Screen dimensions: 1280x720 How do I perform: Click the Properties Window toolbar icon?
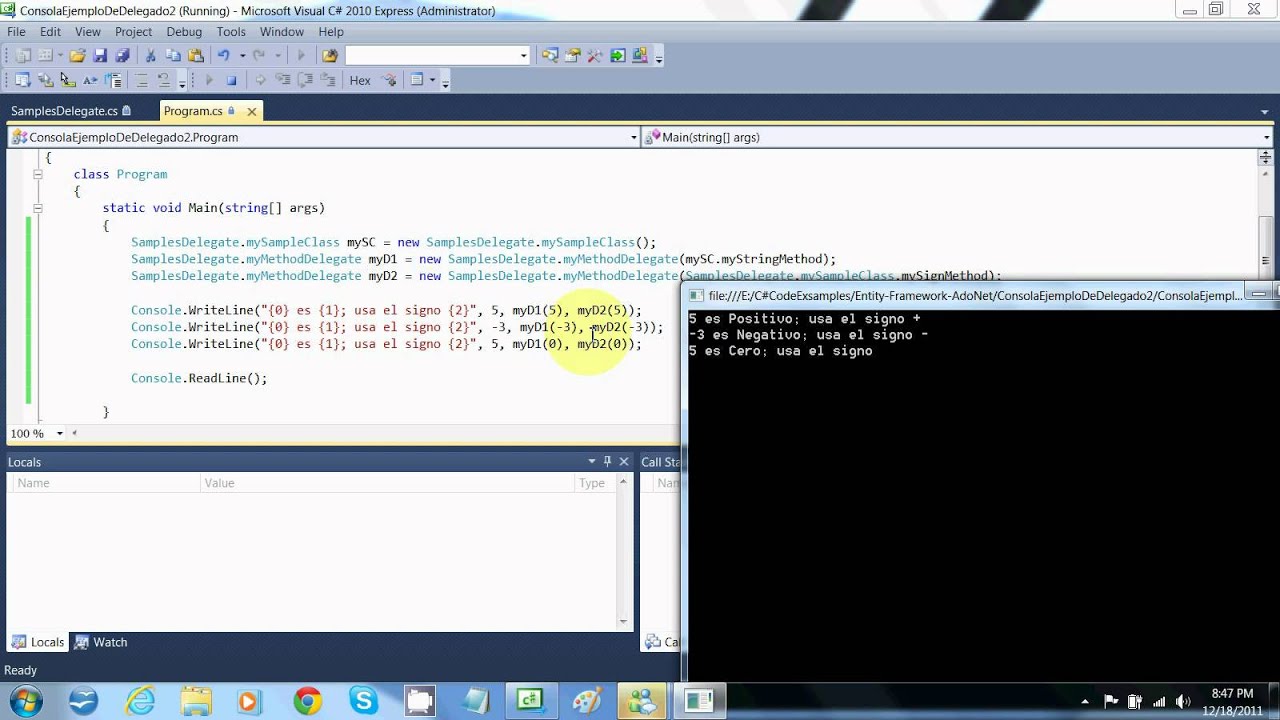pyautogui.click(x=573, y=56)
